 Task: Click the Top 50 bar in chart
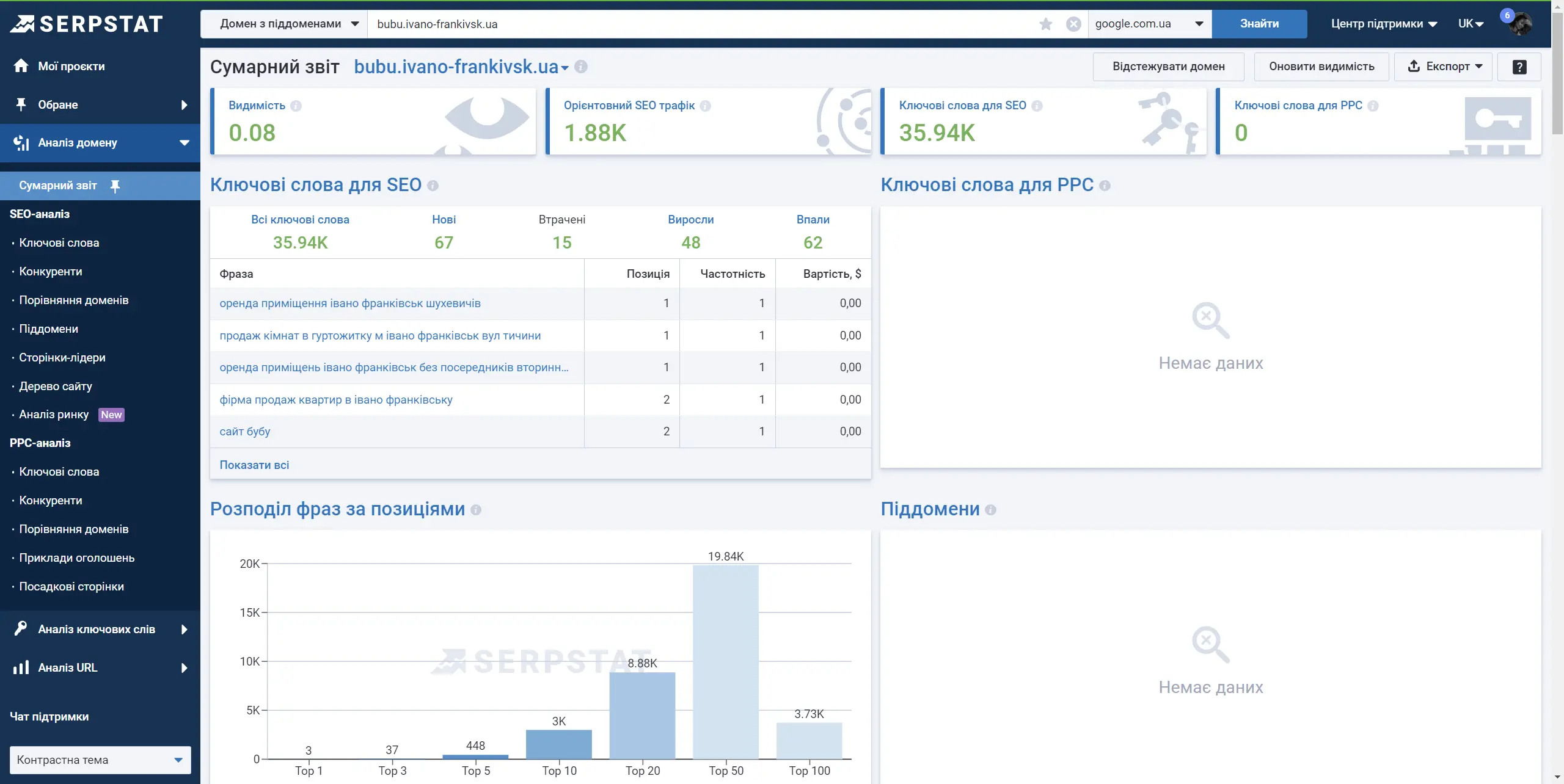[x=726, y=662]
